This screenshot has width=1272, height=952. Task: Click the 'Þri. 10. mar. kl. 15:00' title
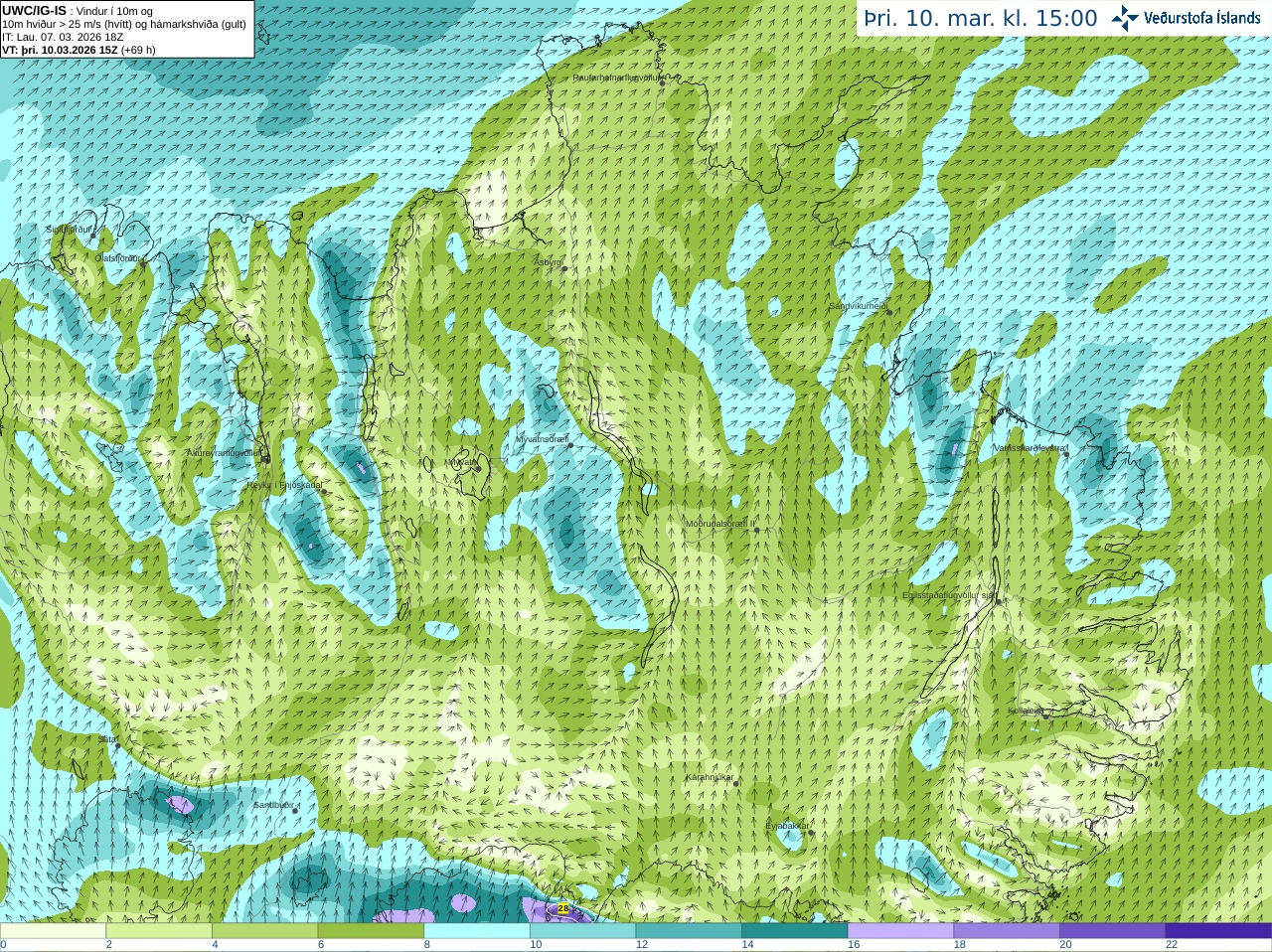click(981, 18)
